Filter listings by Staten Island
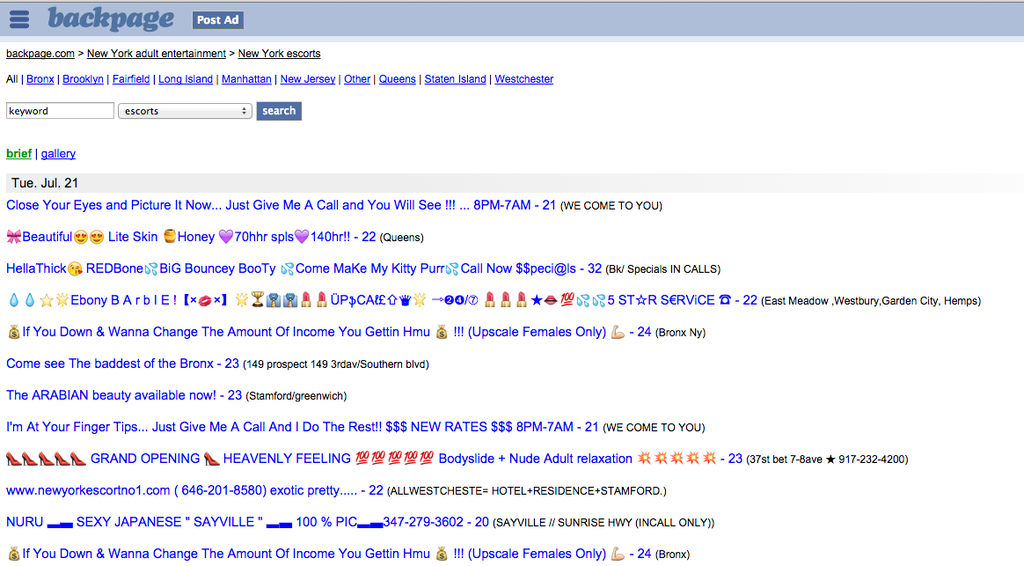1024x566 pixels. [x=455, y=79]
